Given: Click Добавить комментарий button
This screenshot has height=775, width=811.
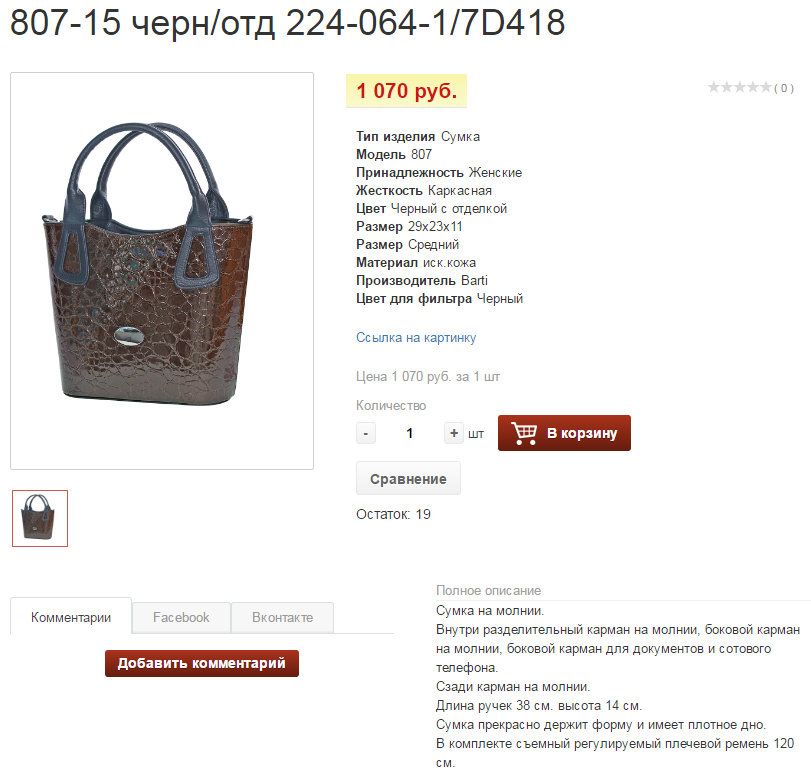Looking at the screenshot, I should coord(202,663).
